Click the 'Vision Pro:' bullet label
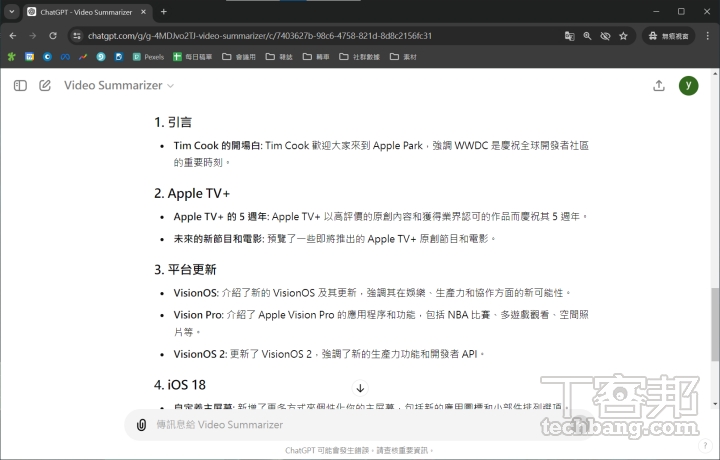This screenshot has width=720, height=460. tap(198, 315)
